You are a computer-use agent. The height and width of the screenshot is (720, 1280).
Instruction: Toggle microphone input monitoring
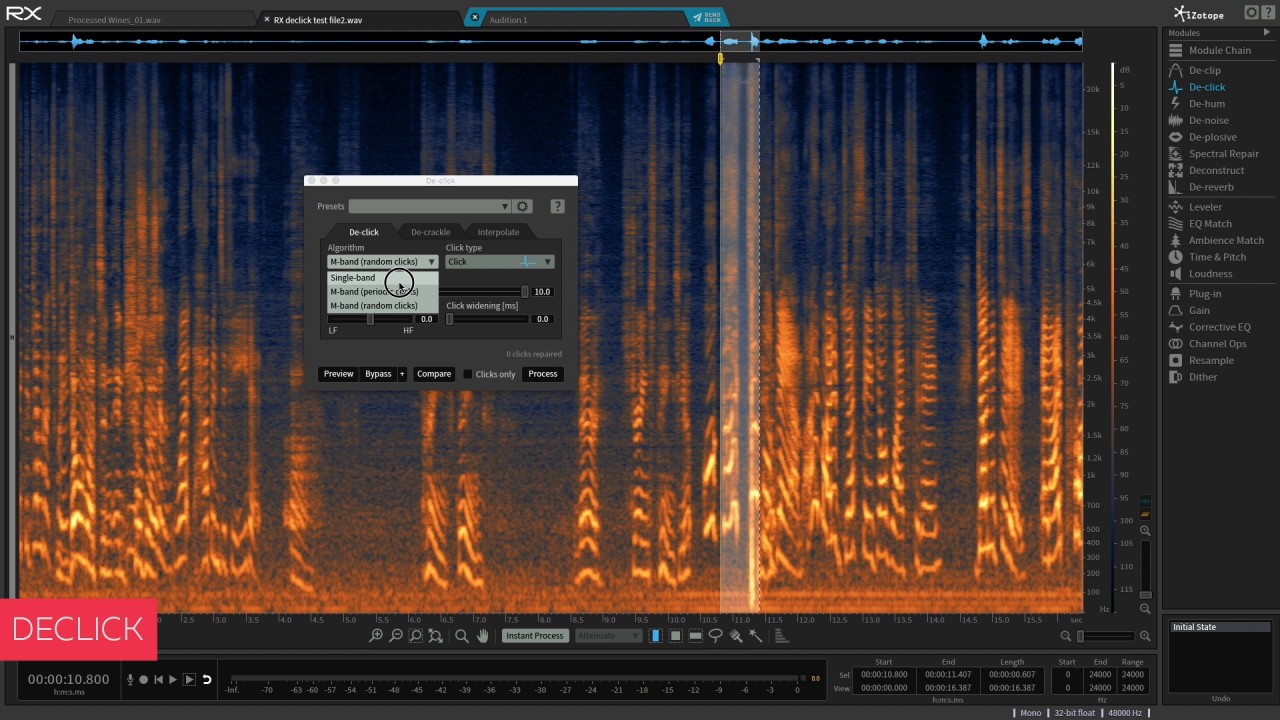[130, 679]
